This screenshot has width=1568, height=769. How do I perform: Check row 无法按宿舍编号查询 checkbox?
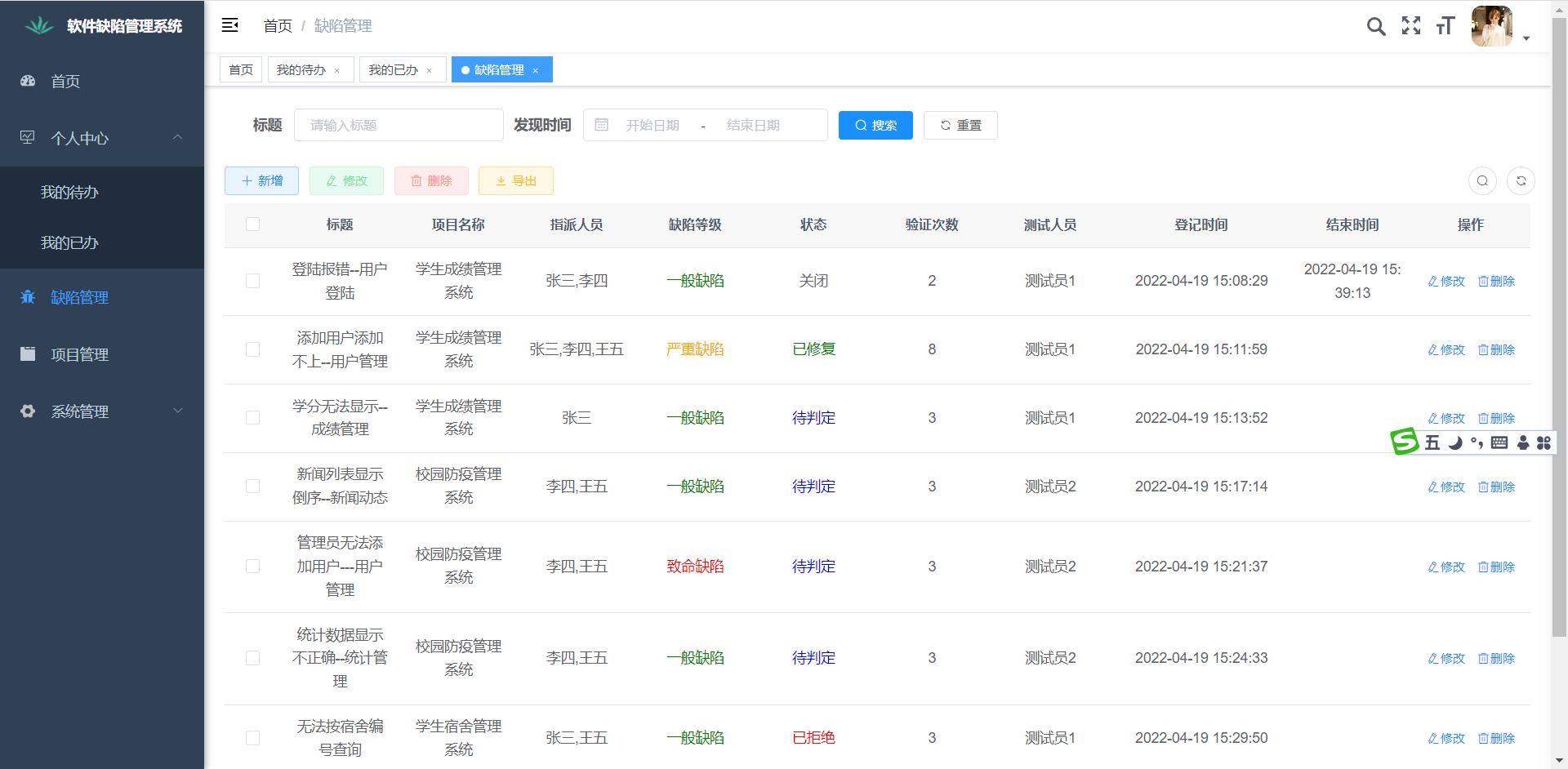coord(252,737)
